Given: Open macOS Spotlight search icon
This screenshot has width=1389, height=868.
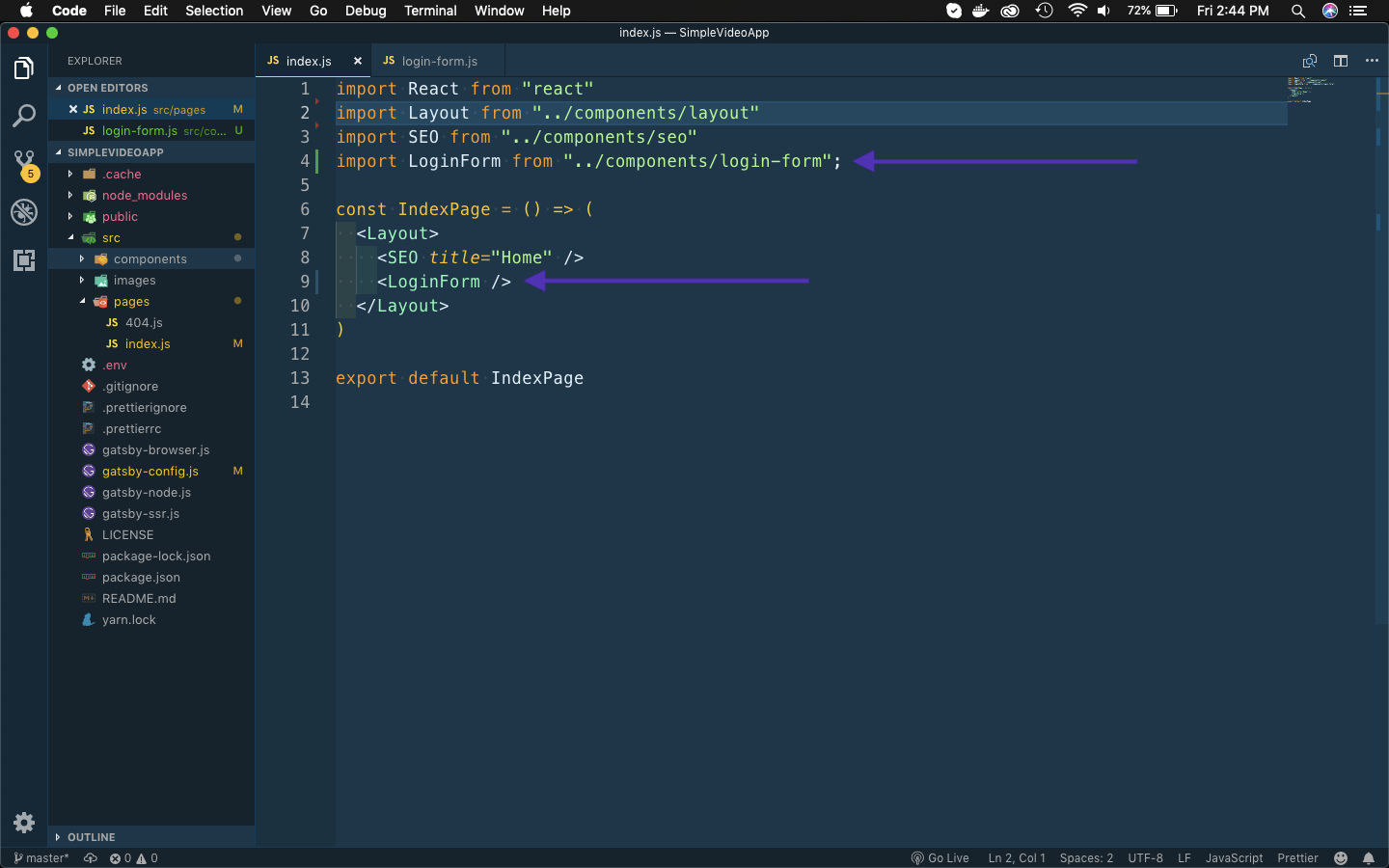Looking at the screenshot, I should coord(1298,11).
